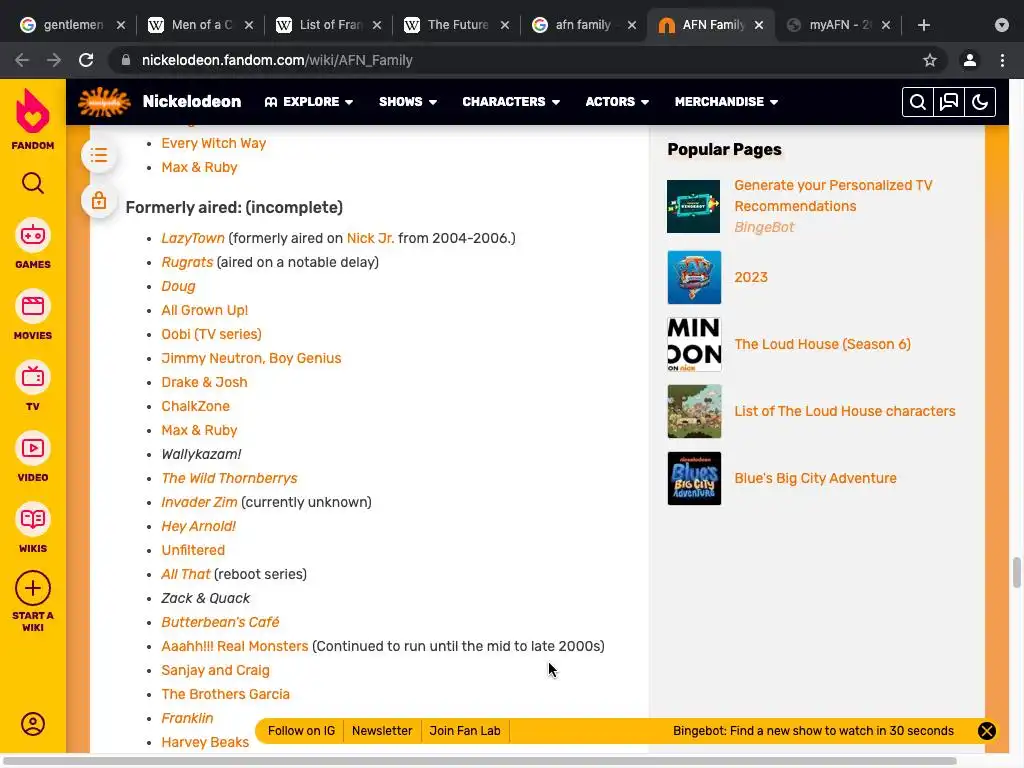The width and height of the screenshot is (1024, 768).
Task: Open the Discuss chat bubble icon
Action: pyautogui.click(x=949, y=102)
